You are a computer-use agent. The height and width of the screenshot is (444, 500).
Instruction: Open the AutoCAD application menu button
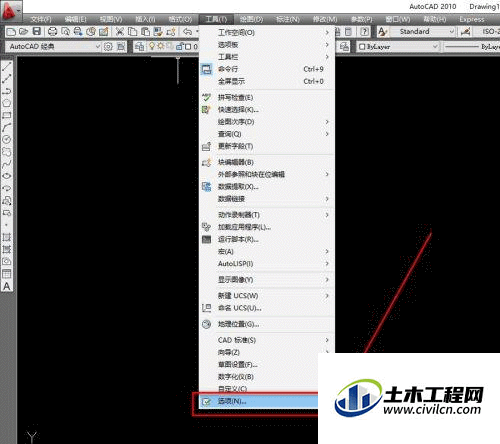point(11,11)
